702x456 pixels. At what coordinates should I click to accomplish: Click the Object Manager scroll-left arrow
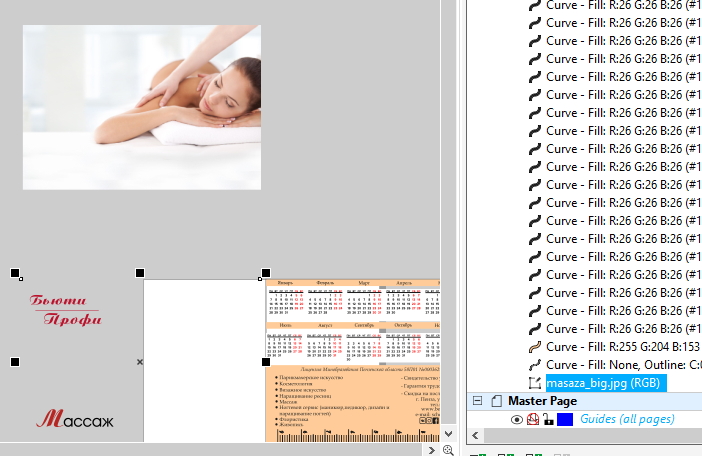(475, 435)
